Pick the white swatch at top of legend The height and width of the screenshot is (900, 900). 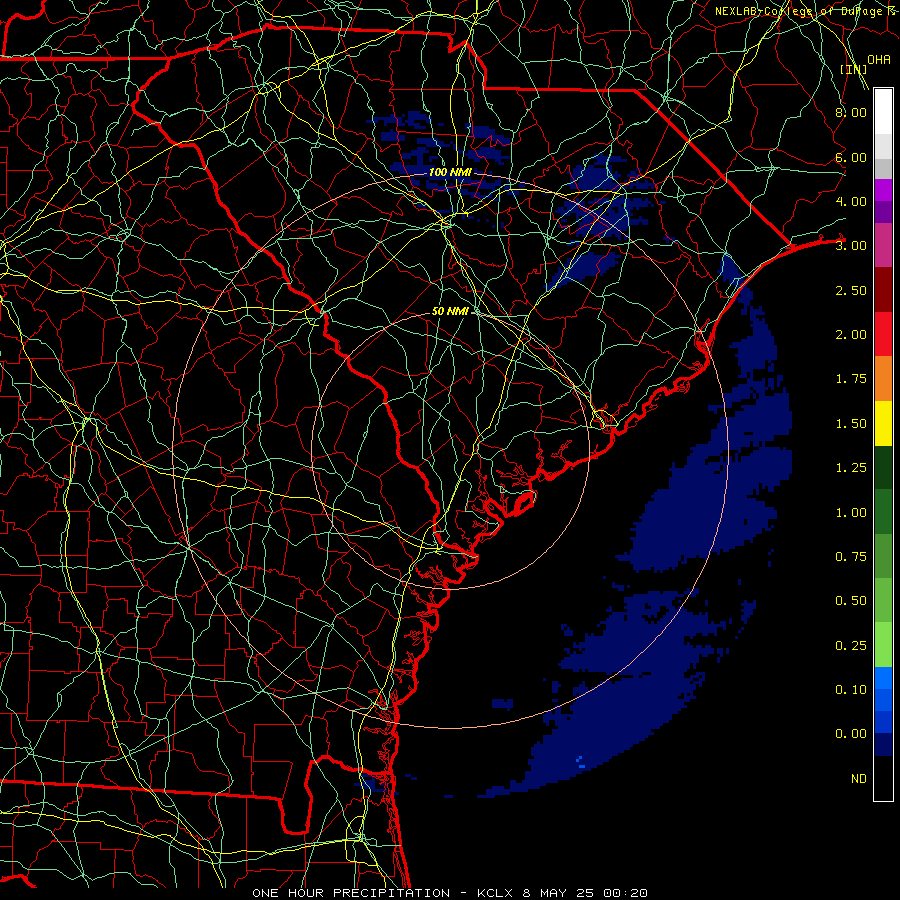pos(883,112)
